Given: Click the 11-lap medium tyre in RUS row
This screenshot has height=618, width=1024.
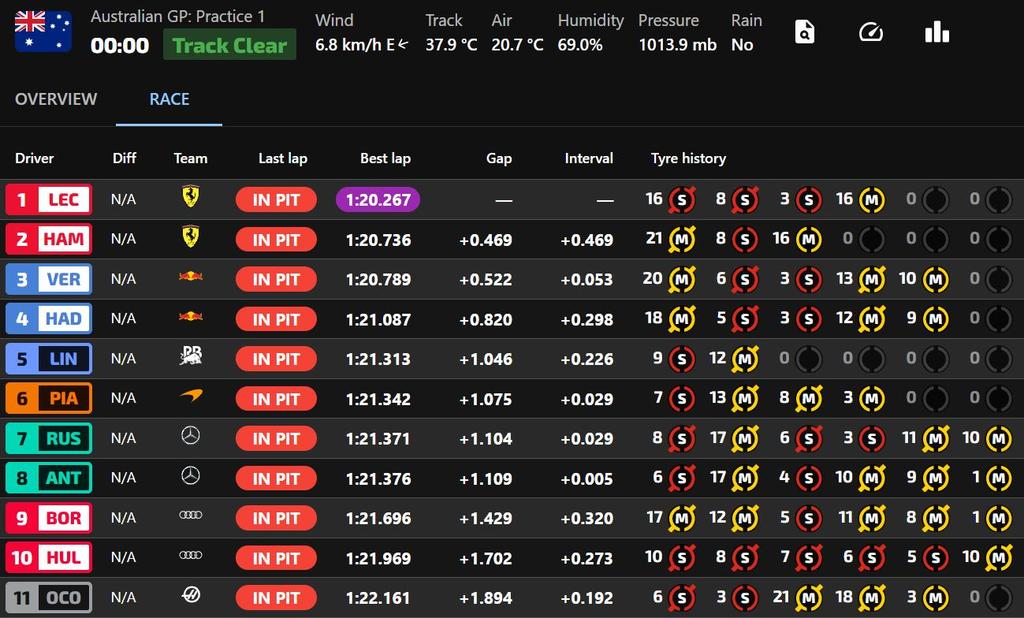Looking at the screenshot, I should [x=935, y=439].
